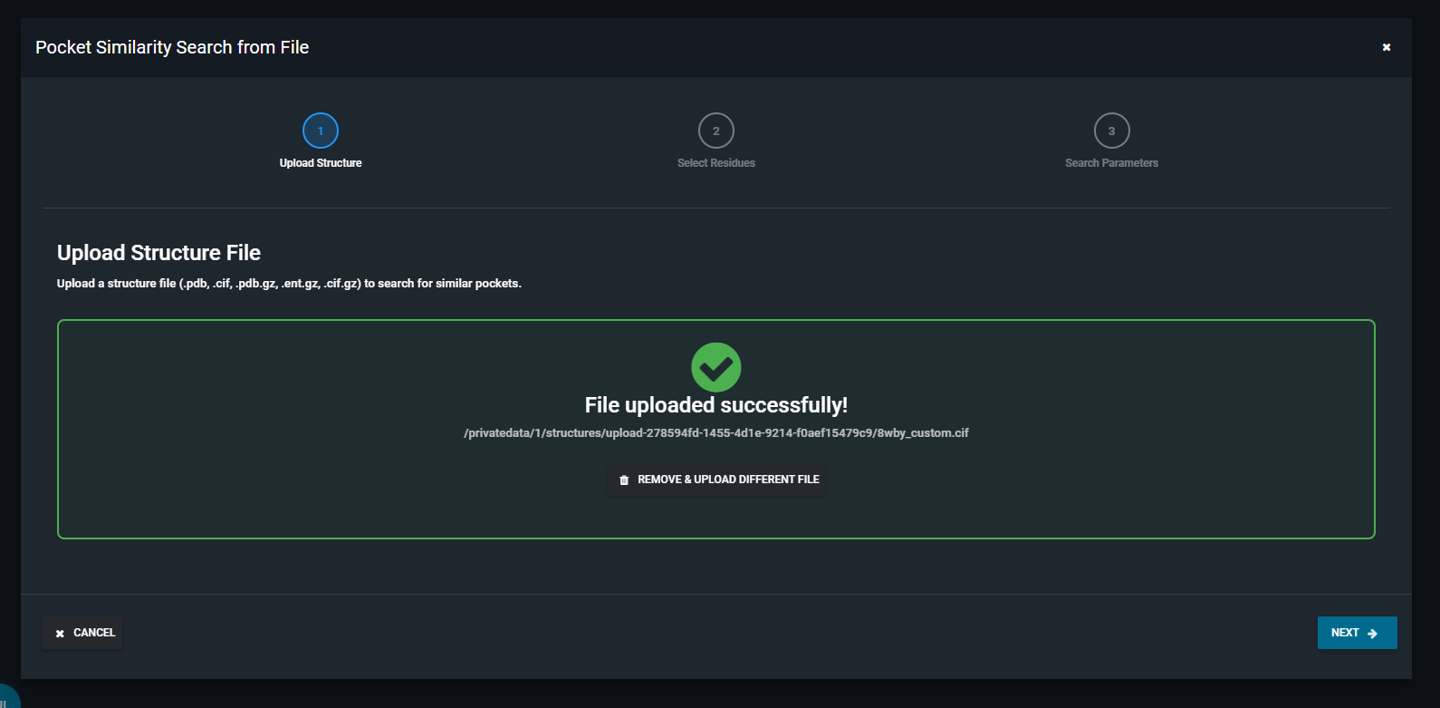1440x708 pixels.
Task: Open the Select Residues step label
Action: 716,163
